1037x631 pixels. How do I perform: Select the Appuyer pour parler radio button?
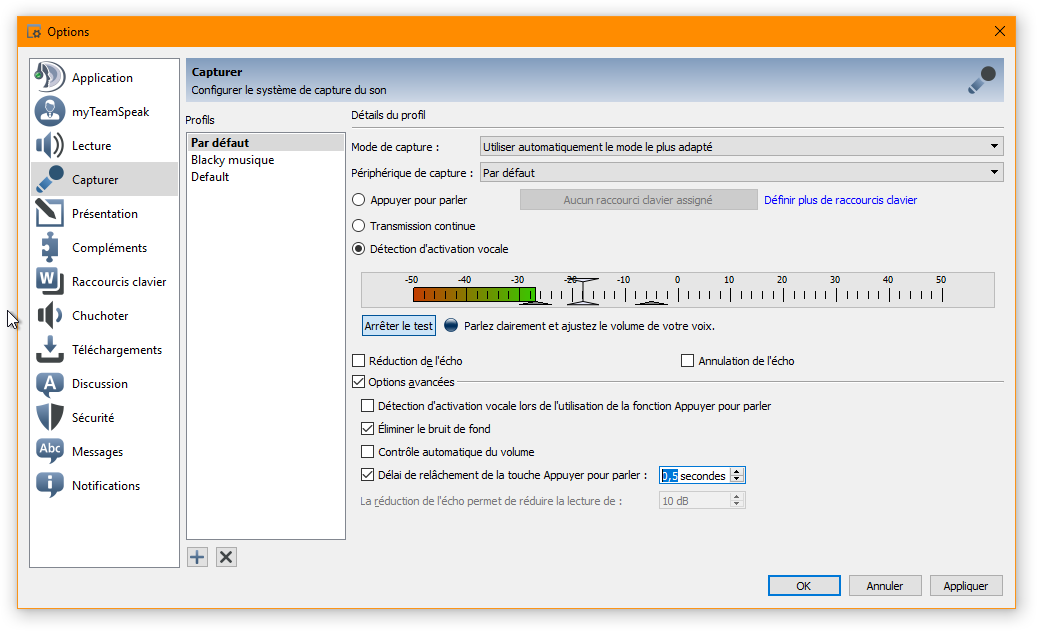(x=359, y=200)
